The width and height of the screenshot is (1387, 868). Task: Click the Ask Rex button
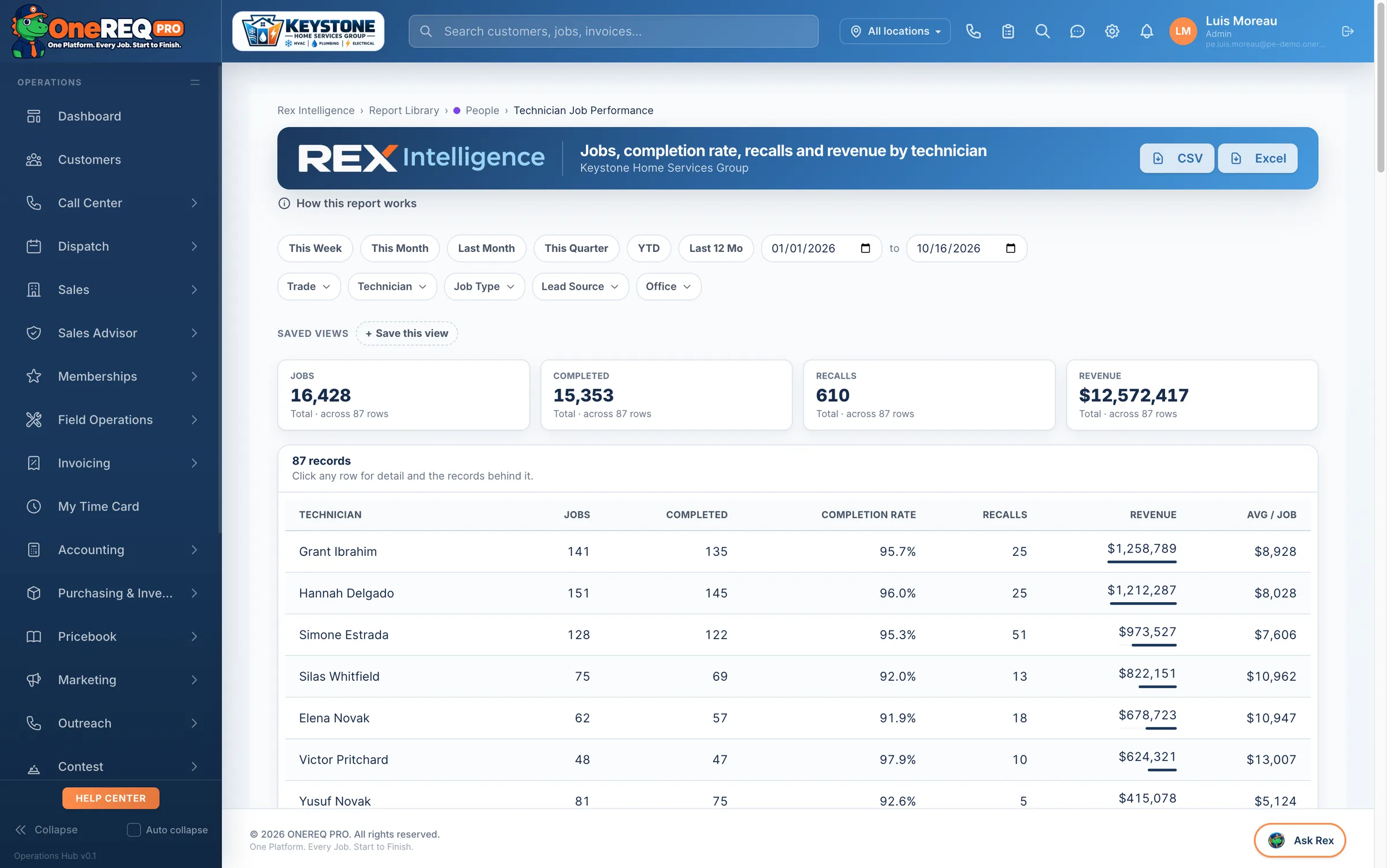1300,840
